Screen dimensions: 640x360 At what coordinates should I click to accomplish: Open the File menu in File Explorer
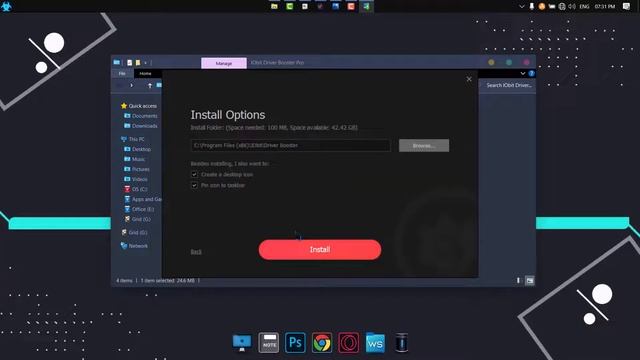click(122, 73)
